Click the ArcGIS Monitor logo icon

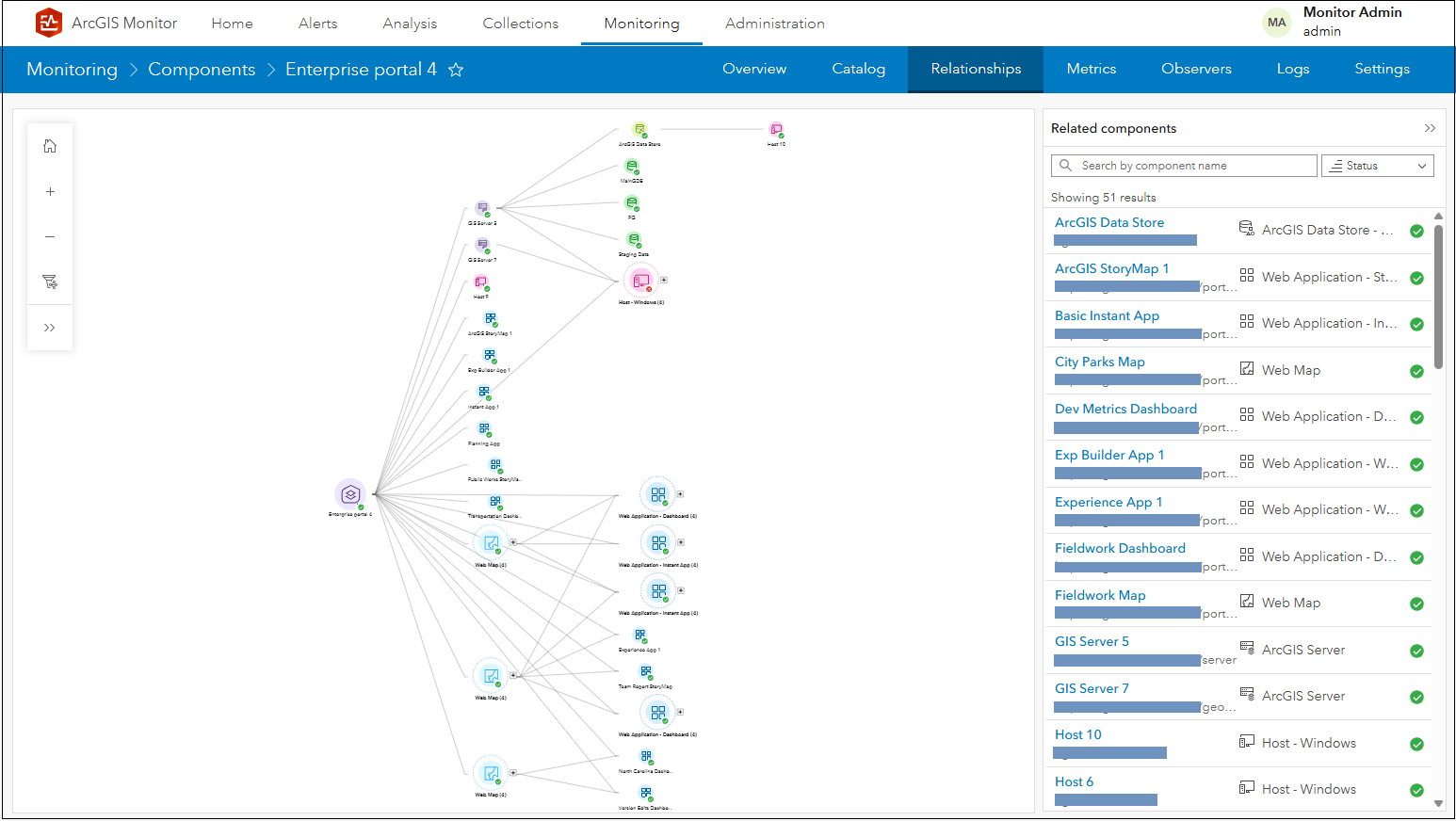[x=49, y=23]
